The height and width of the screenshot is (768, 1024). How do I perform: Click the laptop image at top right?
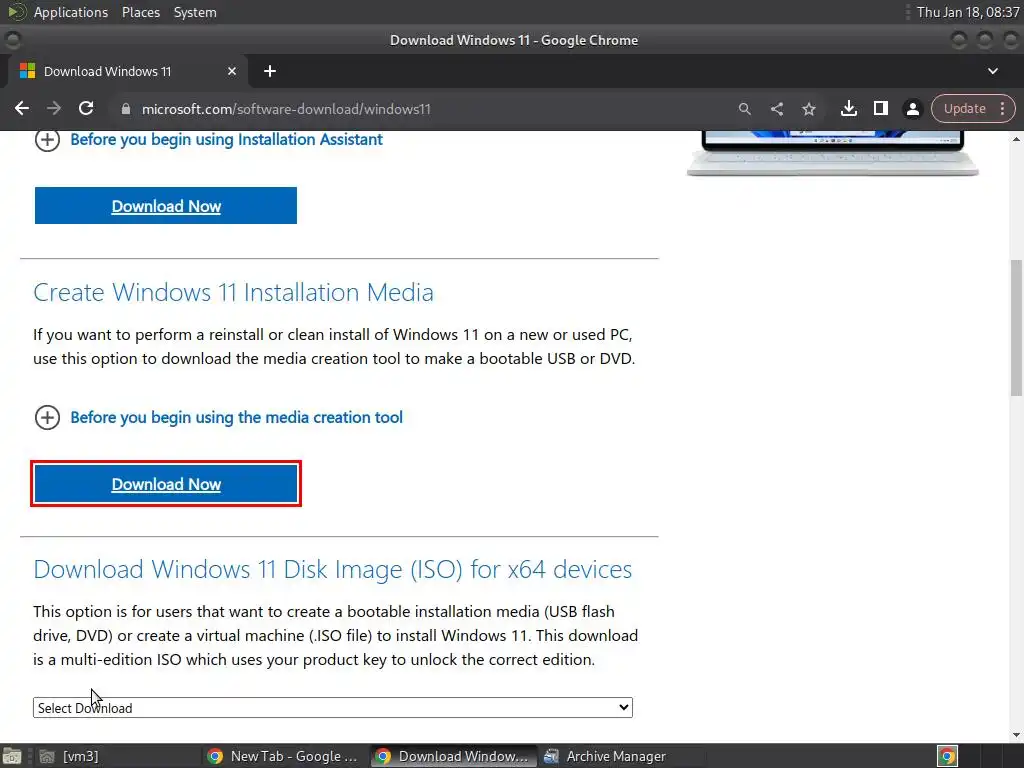[x=833, y=153]
